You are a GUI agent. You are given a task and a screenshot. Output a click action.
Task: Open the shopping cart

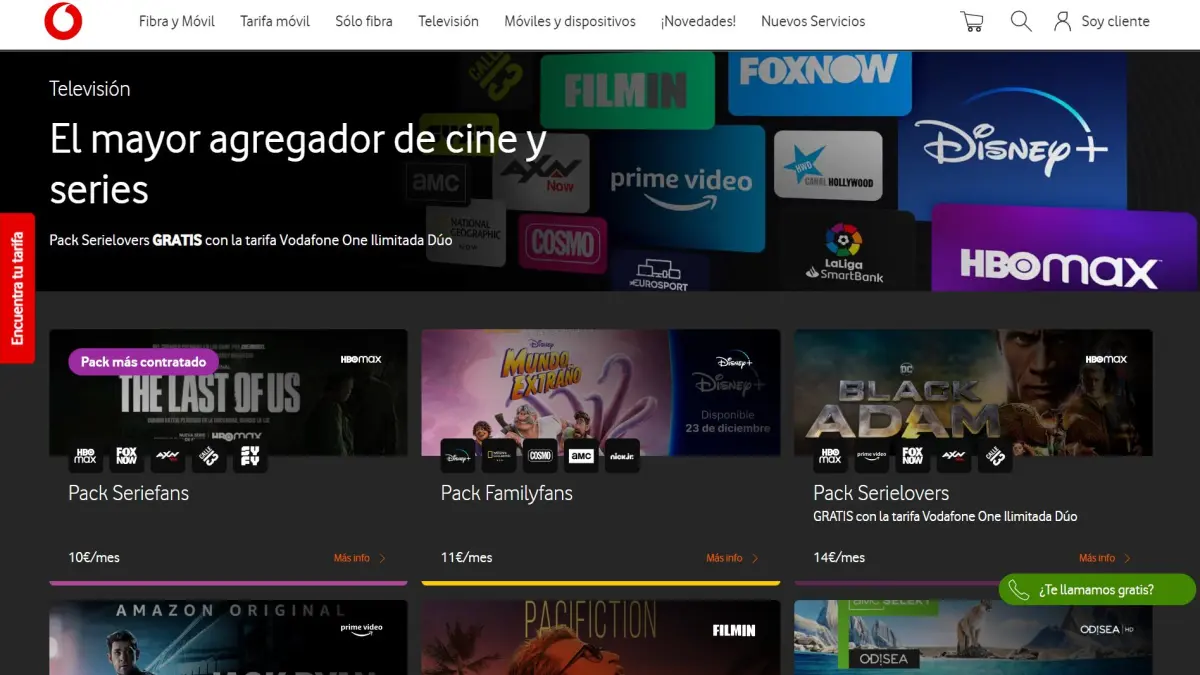971,21
